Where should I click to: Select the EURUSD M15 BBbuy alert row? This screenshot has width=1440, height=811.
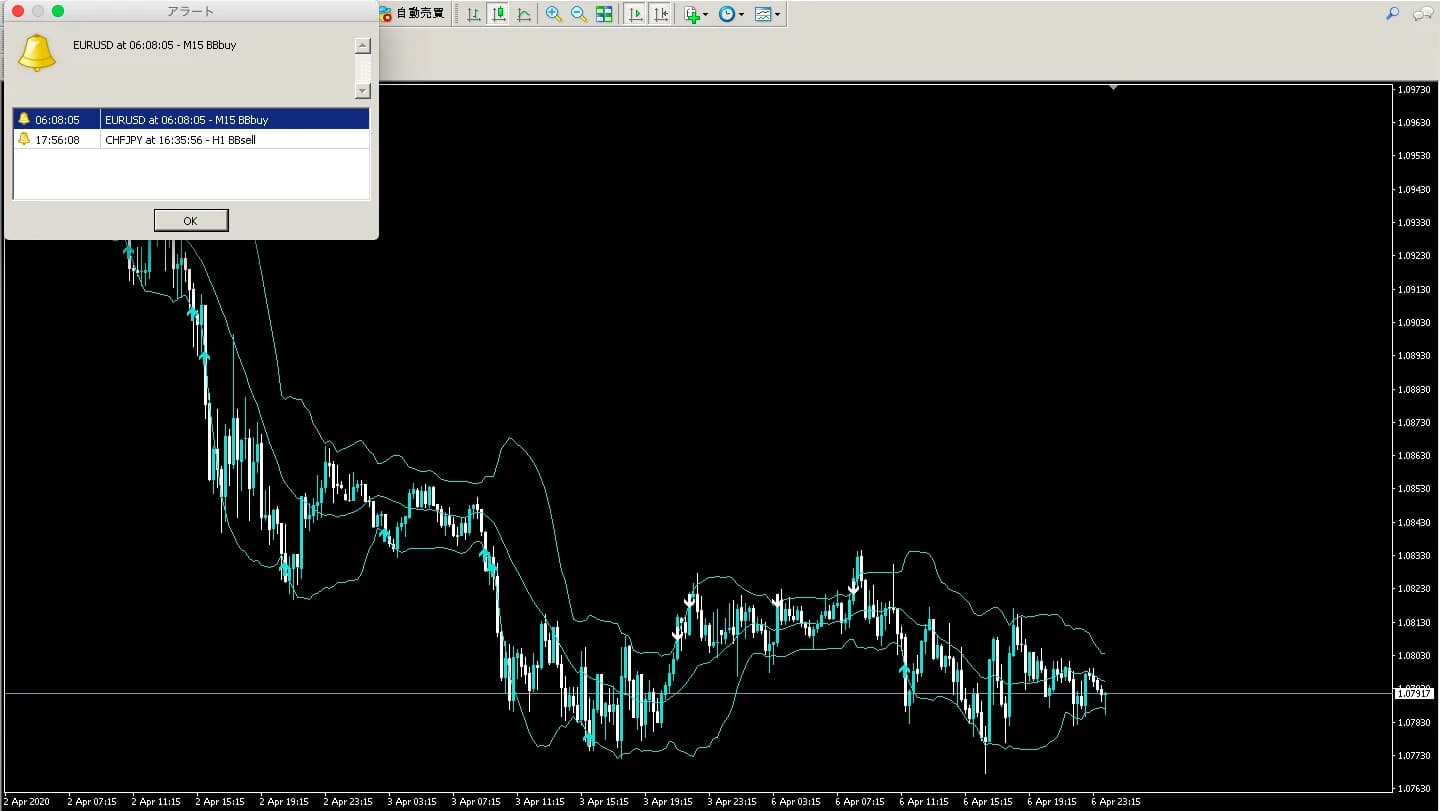click(191, 119)
